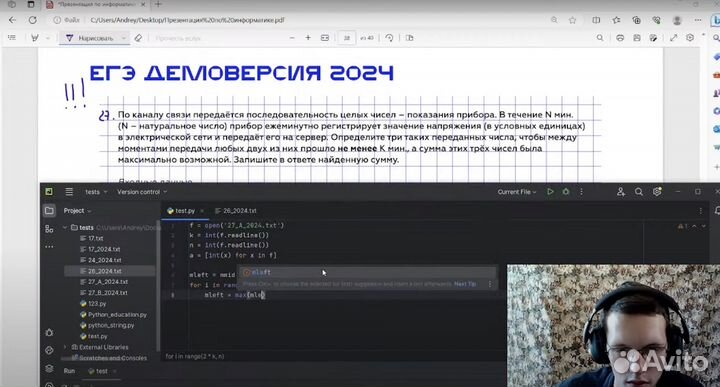This screenshot has height=387, width=720.
Task: Open editor tabs options menu
Action: coord(701,211)
